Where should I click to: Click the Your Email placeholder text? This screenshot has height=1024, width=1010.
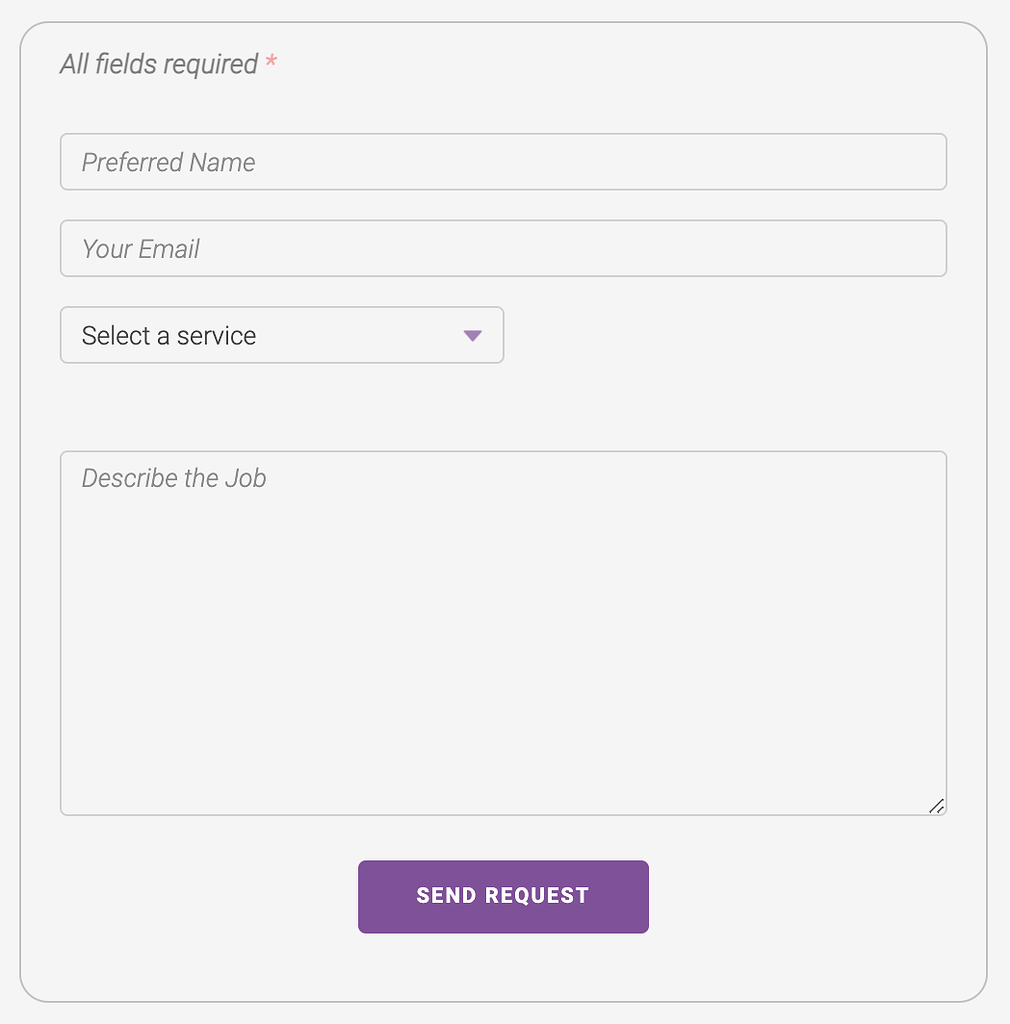click(142, 248)
